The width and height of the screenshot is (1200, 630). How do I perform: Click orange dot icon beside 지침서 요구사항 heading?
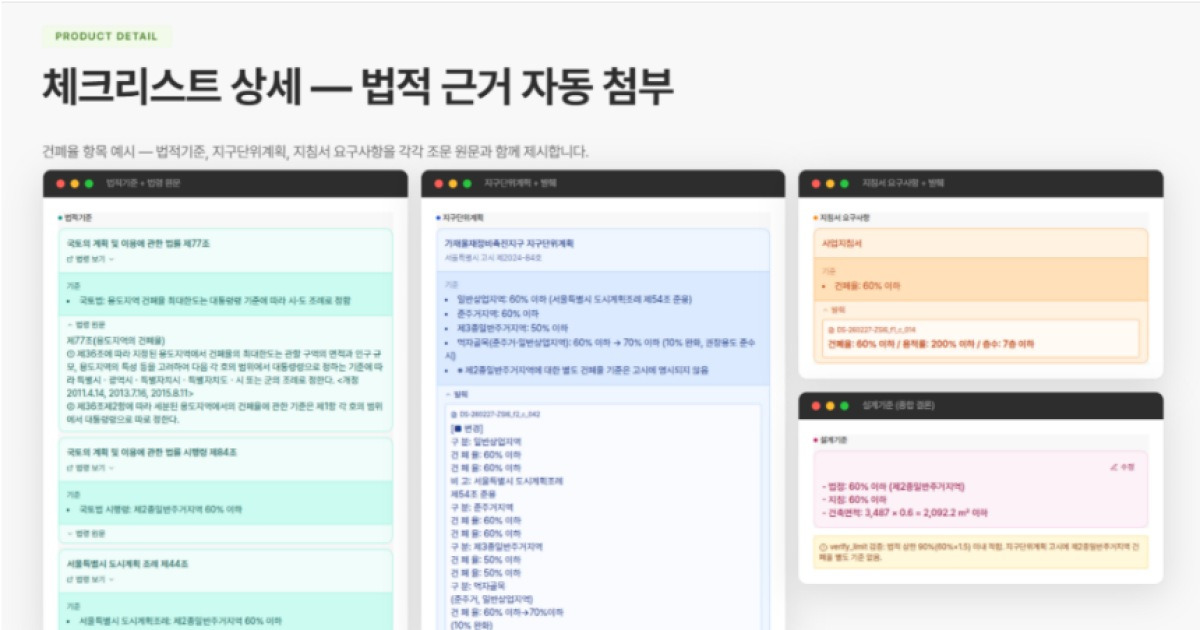coord(813,216)
